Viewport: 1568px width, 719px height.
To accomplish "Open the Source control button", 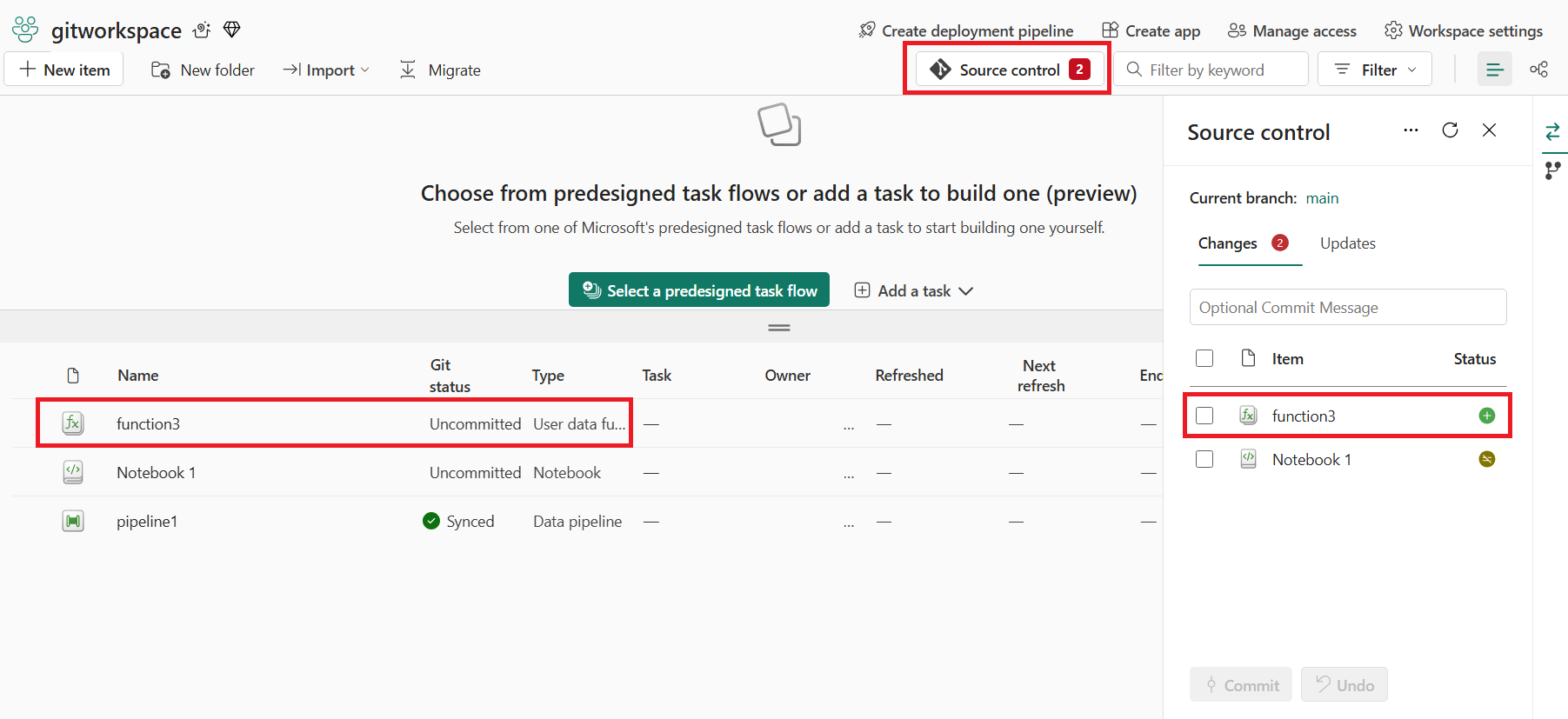I will tap(1010, 70).
